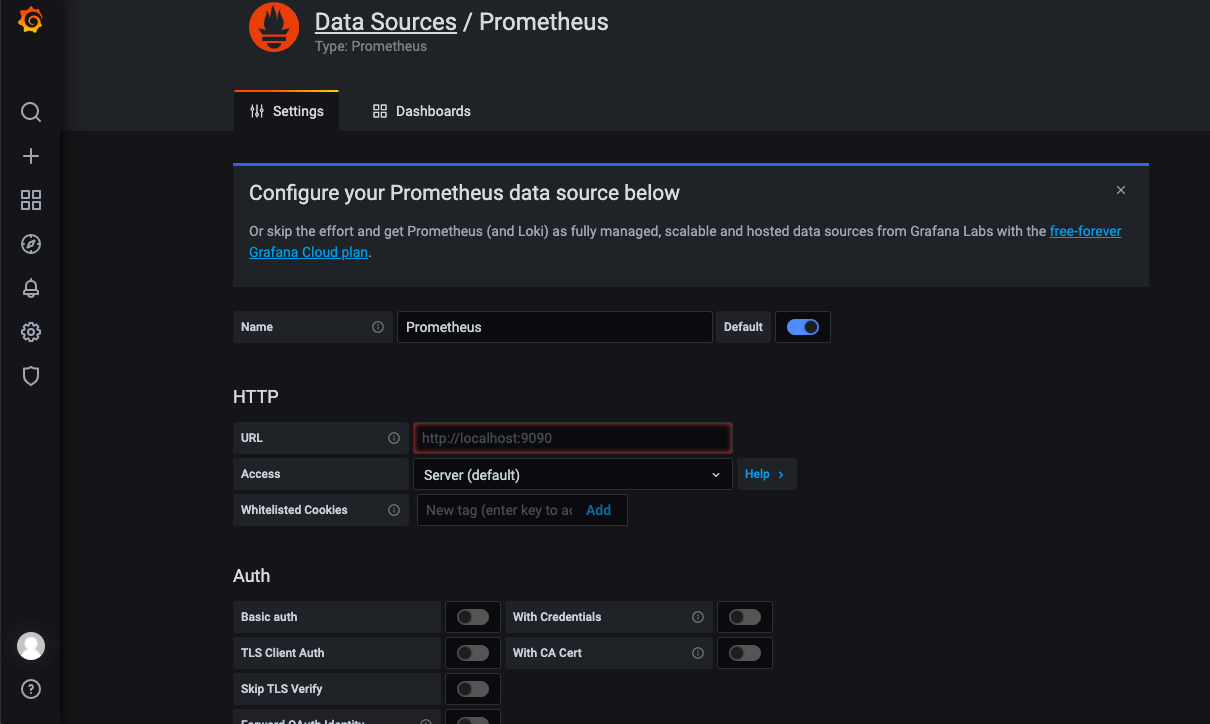Expand the Access Help section
This screenshot has height=724, width=1210.
(x=766, y=474)
